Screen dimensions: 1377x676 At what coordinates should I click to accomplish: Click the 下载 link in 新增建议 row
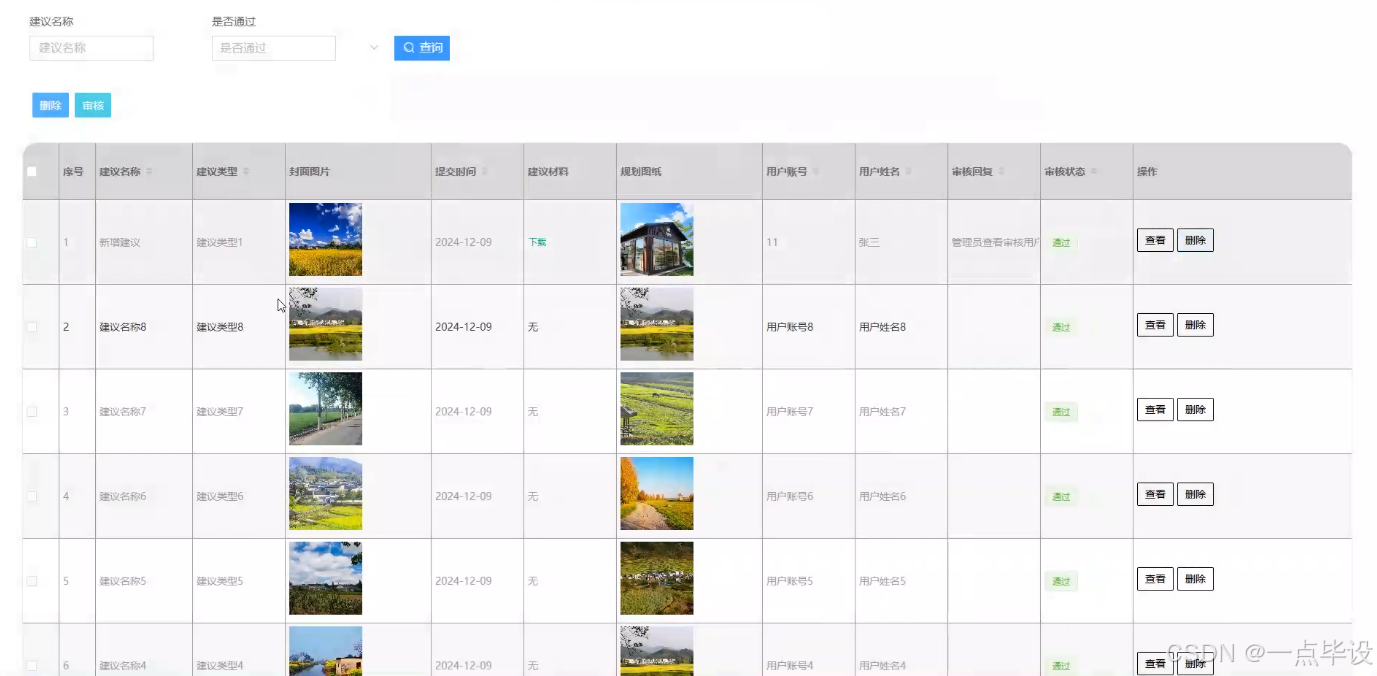click(x=537, y=242)
